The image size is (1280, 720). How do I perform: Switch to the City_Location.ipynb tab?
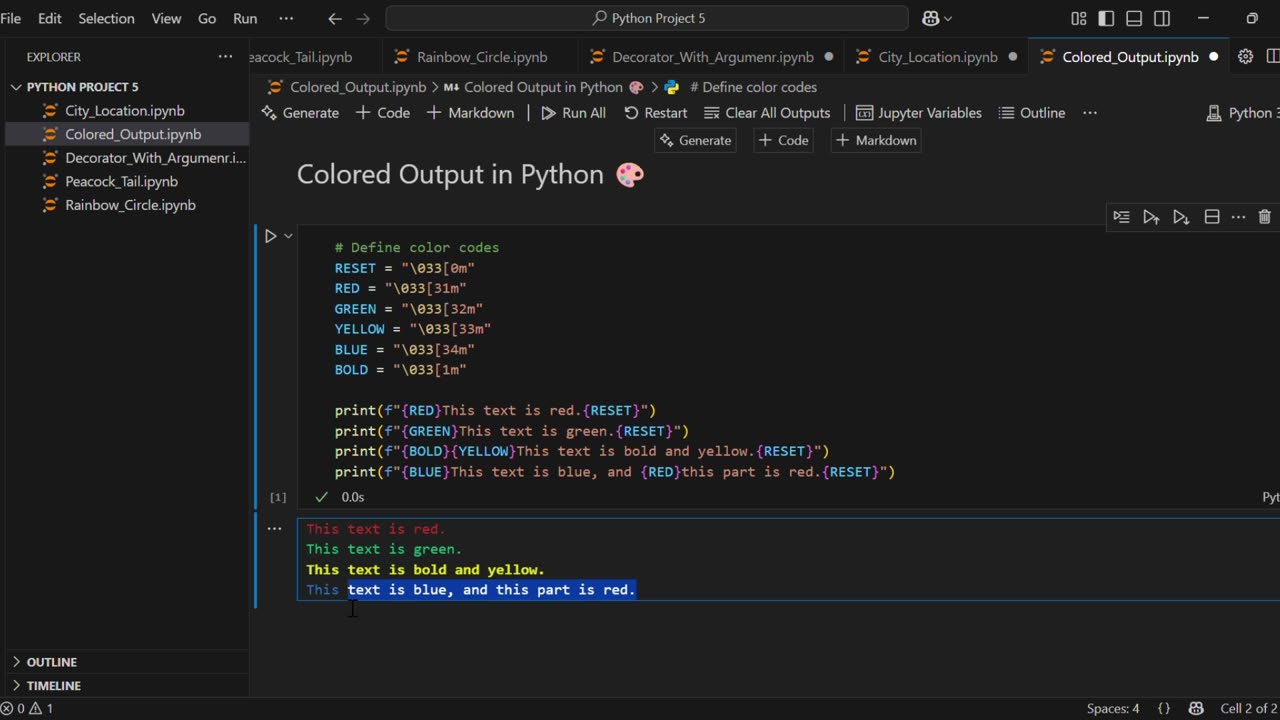(x=937, y=57)
